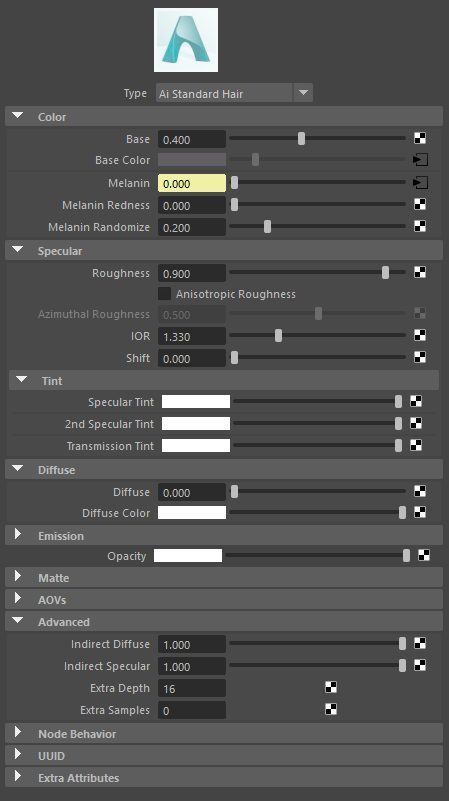Screen dimensions: 449x801
Task: Click the Base attribute checker map button
Action: pyautogui.click(x=420, y=138)
